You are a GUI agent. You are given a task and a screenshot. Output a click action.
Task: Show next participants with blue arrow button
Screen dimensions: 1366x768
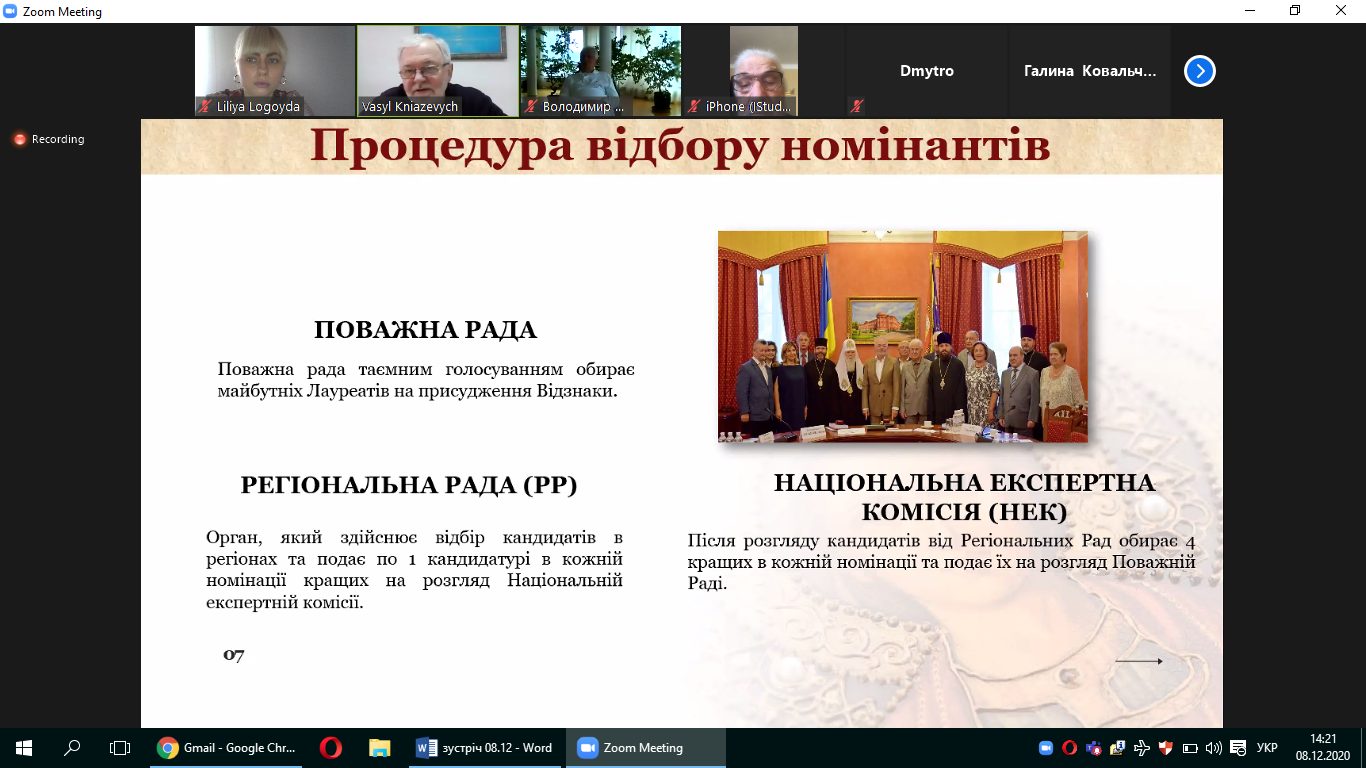click(1199, 71)
